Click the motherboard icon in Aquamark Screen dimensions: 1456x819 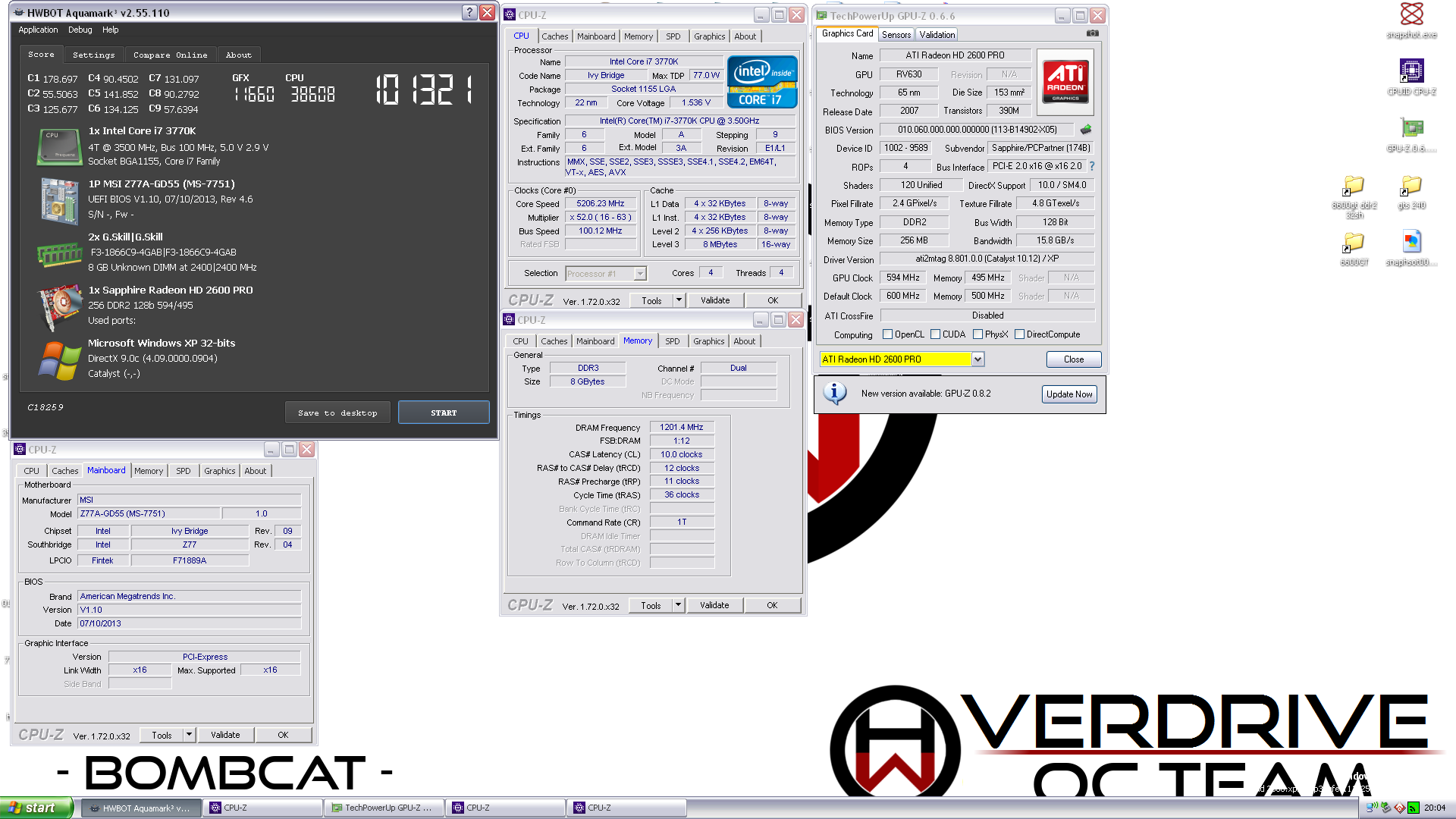pos(59,201)
